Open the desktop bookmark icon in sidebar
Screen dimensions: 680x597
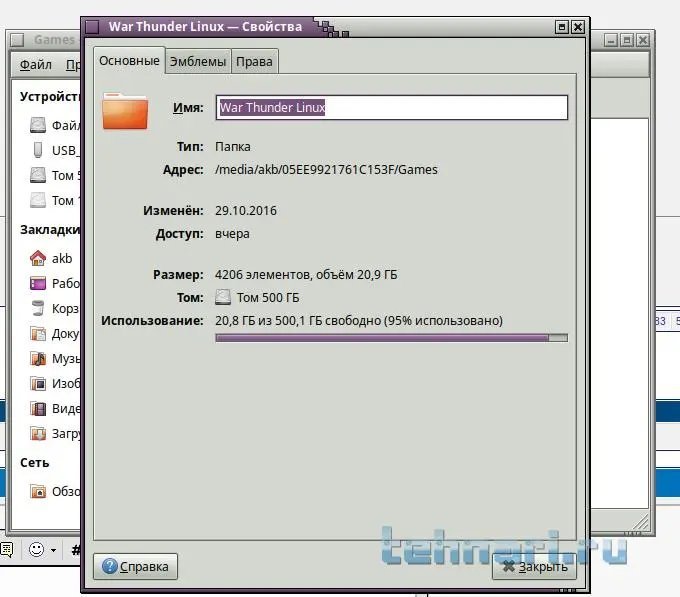[x=38, y=283]
